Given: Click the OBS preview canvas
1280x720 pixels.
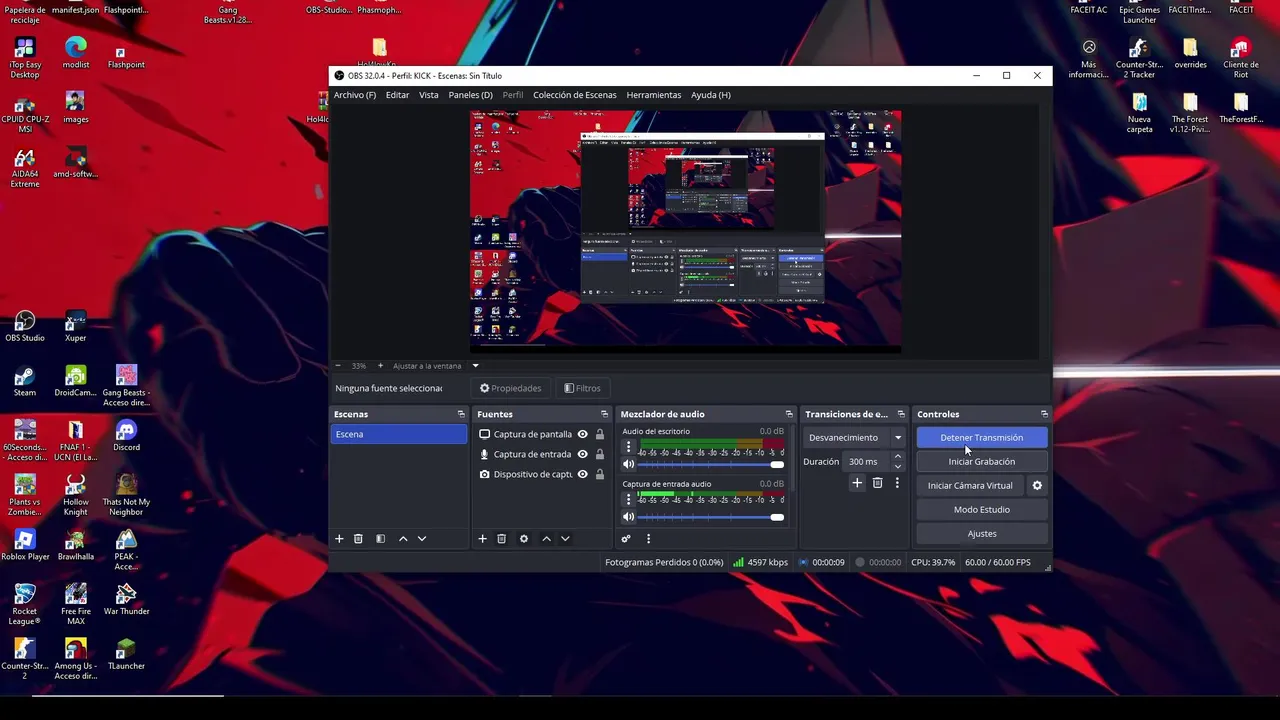Looking at the screenshot, I should (x=686, y=232).
